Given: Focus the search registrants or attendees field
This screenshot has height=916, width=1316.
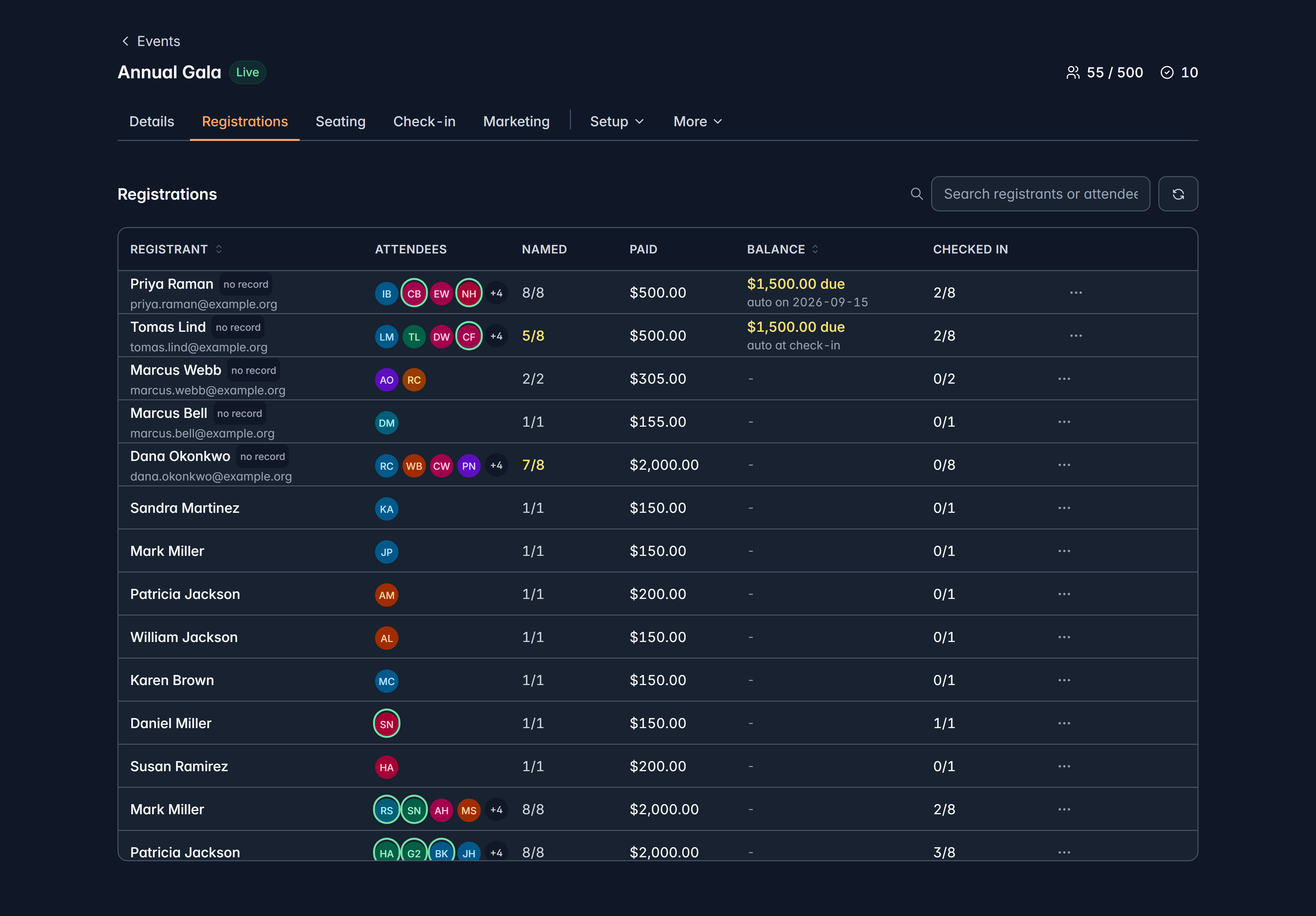Looking at the screenshot, I should pyautogui.click(x=1040, y=194).
